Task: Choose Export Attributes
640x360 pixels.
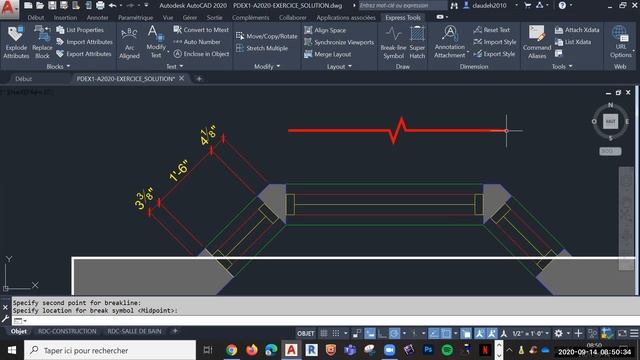Action: pyautogui.click(x=84, y=53)
